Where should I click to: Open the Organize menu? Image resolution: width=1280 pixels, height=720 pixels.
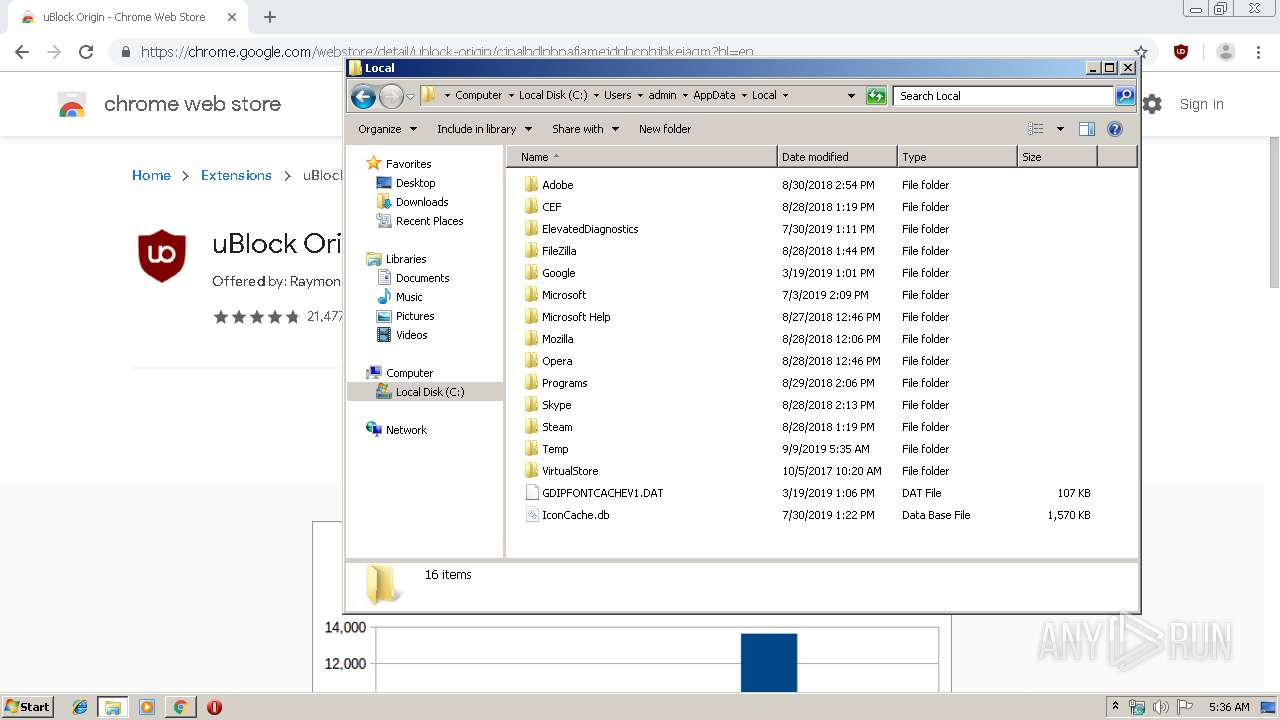[387, 129]
